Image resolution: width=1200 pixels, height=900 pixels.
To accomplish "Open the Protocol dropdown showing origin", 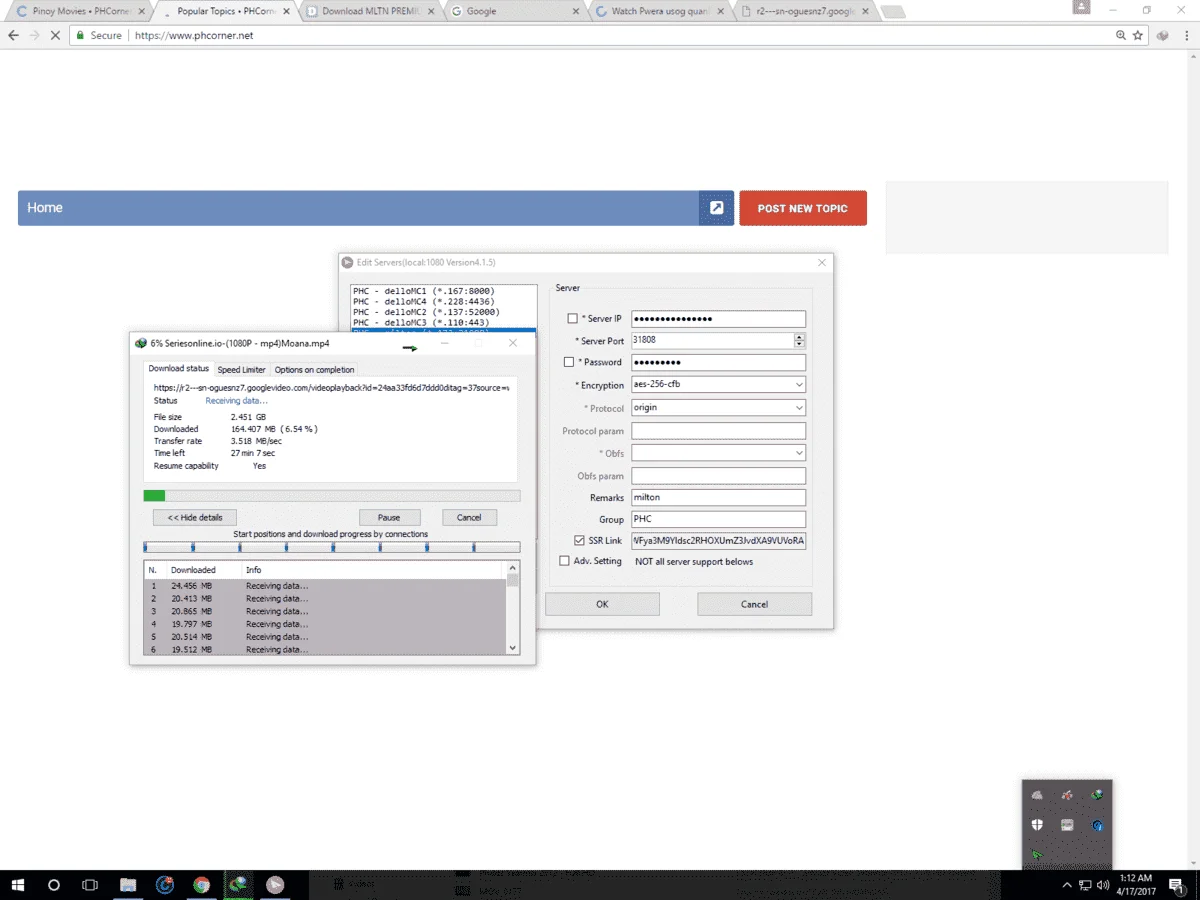I will pos(718,408).
